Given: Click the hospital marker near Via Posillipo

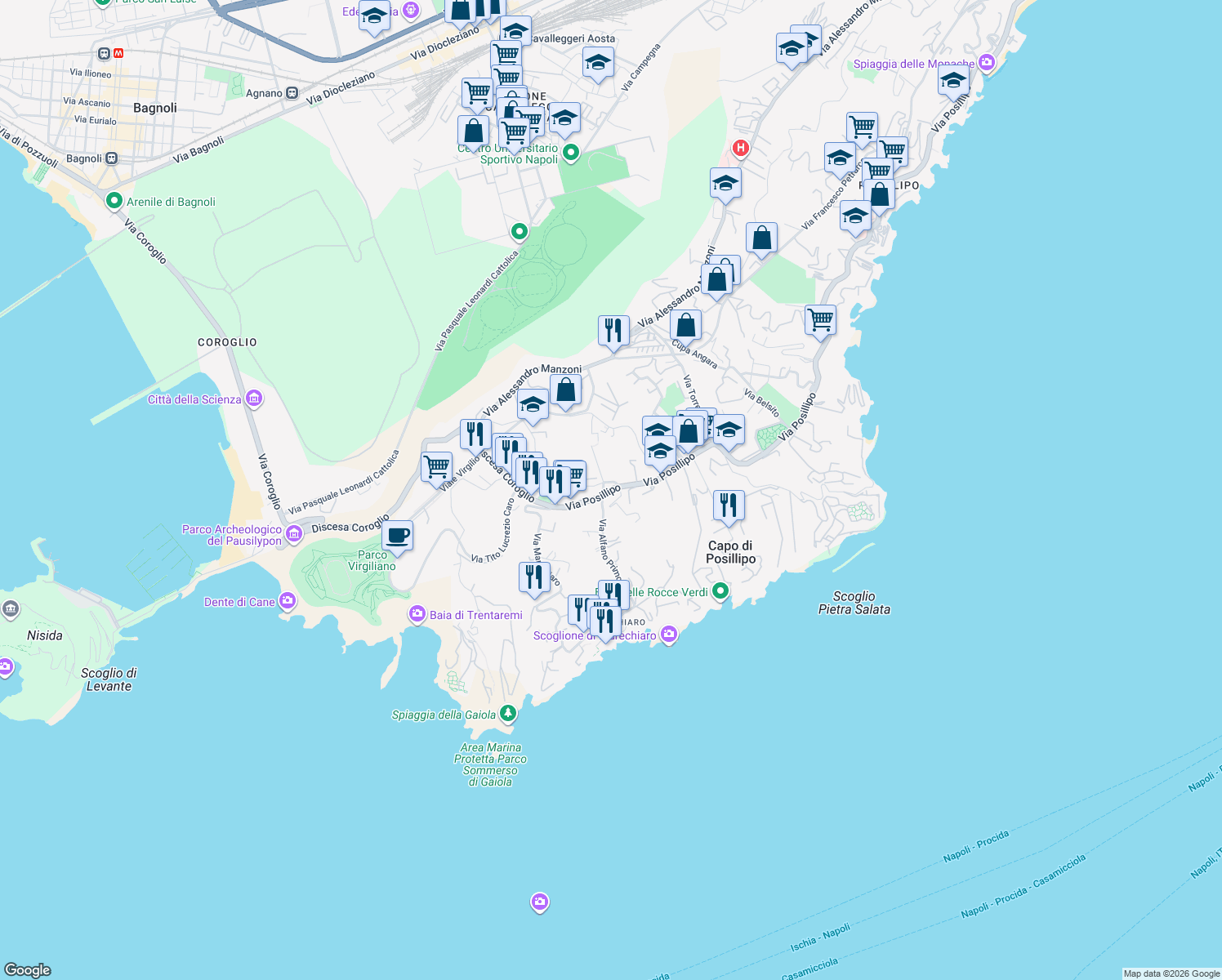Looking at the screenshot, I should 739,147.
